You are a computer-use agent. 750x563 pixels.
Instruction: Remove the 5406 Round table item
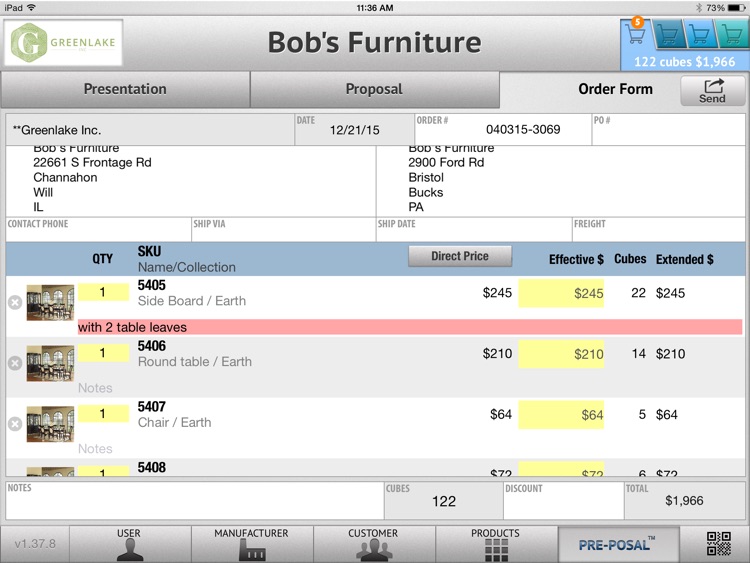point(15,363)
